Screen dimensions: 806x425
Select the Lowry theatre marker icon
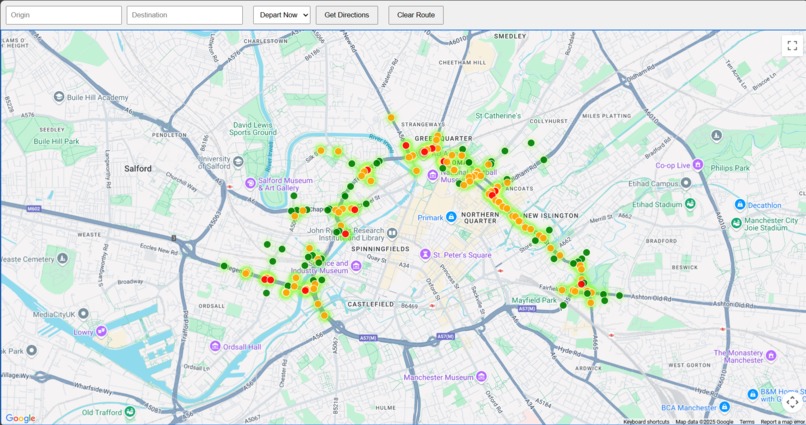click(x=102, y=331)
